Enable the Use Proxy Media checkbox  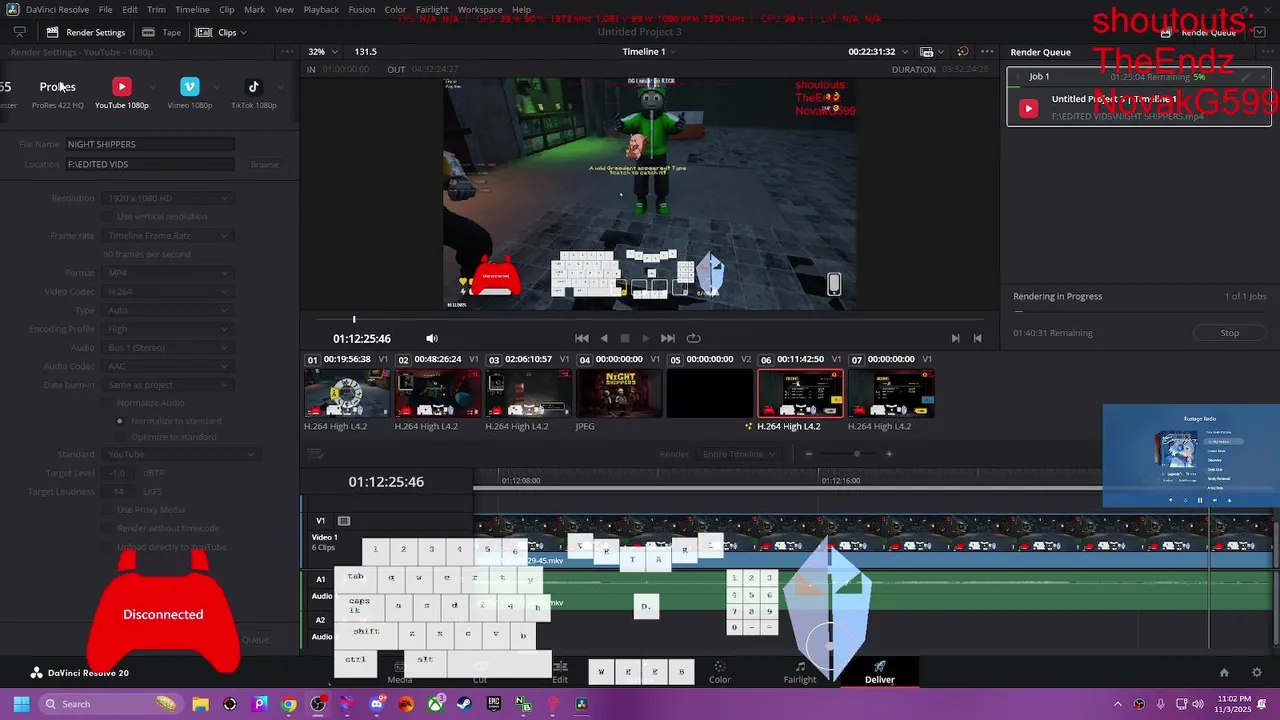tap(108, 510)
